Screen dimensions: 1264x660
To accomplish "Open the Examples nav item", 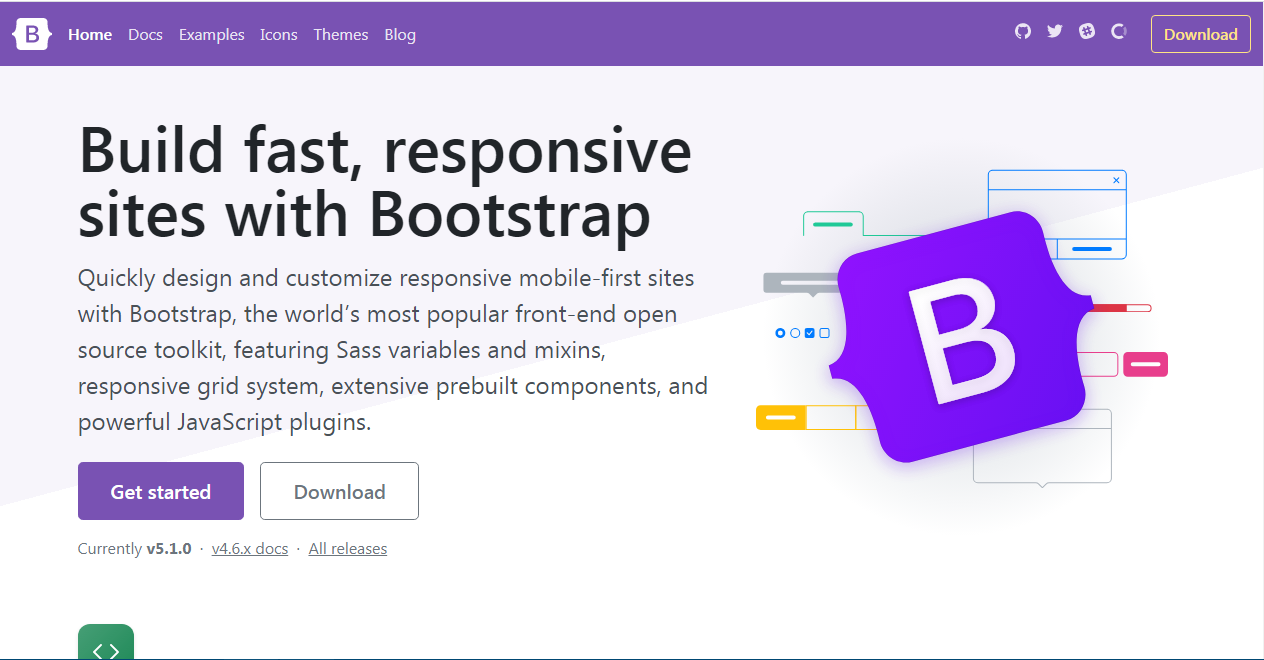I will tap(212, 34).
